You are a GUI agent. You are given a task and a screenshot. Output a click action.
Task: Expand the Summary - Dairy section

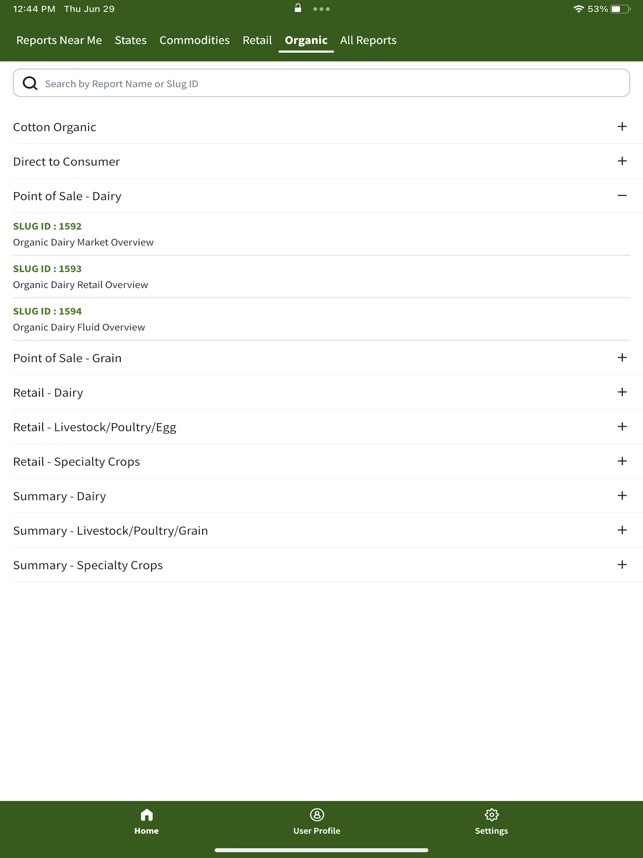point(622,496)
